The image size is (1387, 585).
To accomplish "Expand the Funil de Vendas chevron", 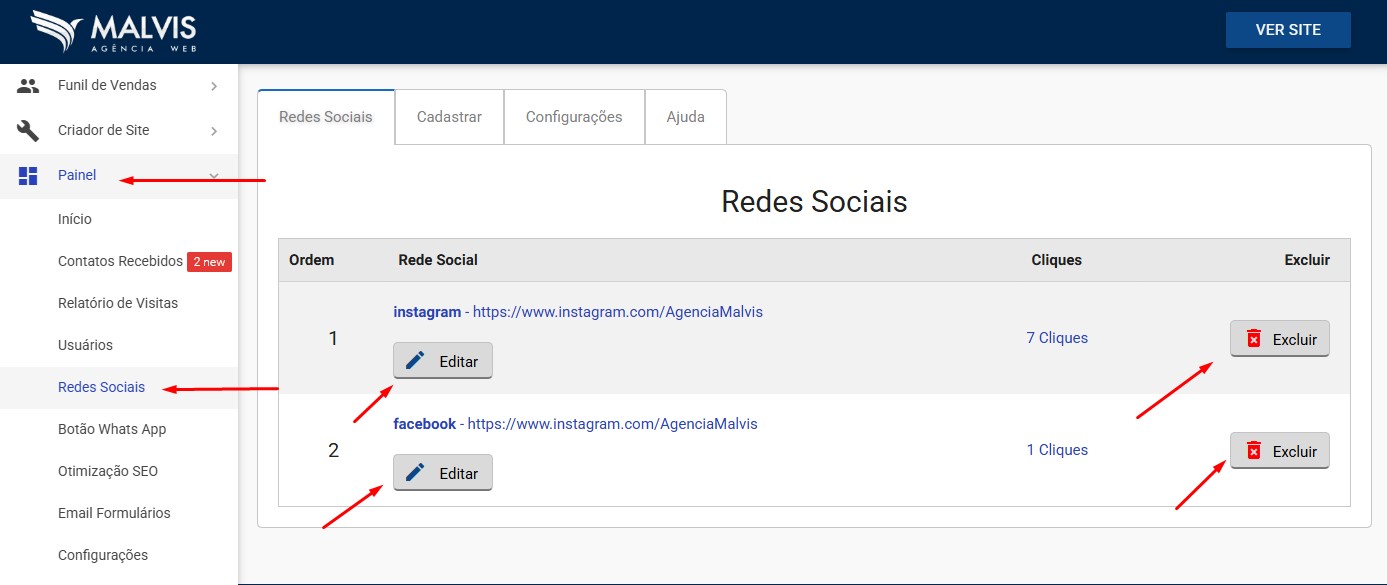I will pos(214,87).
